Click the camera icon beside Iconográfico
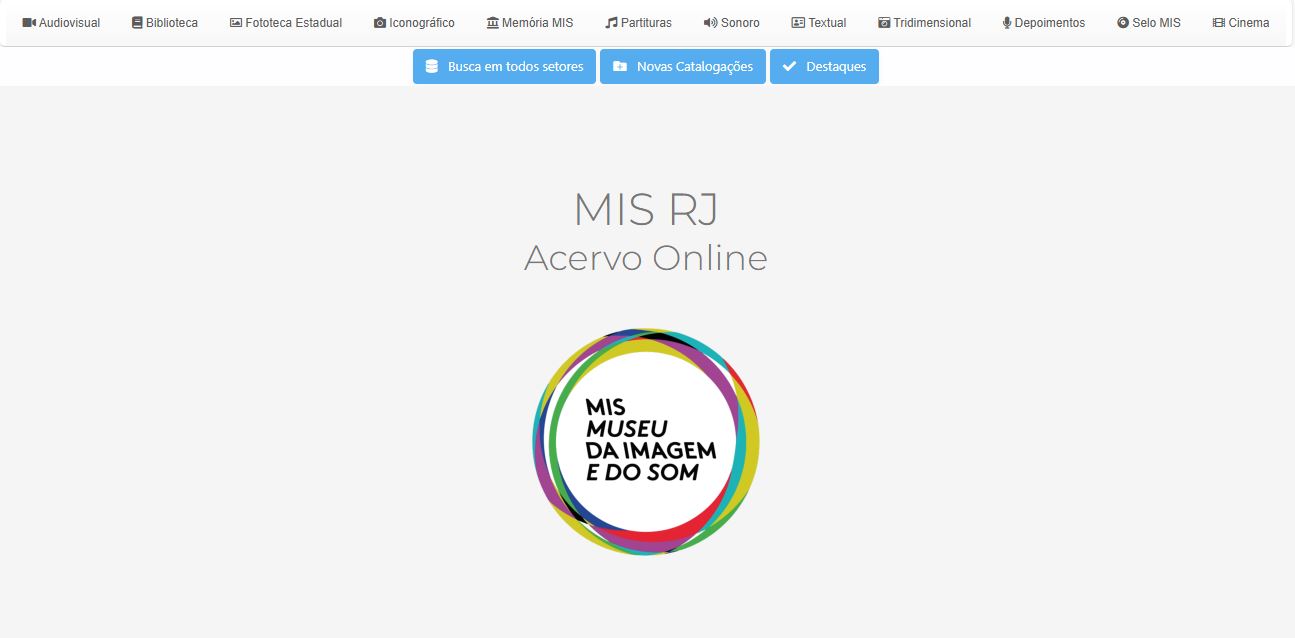The image size is (1295, 638). coord(380,22)
